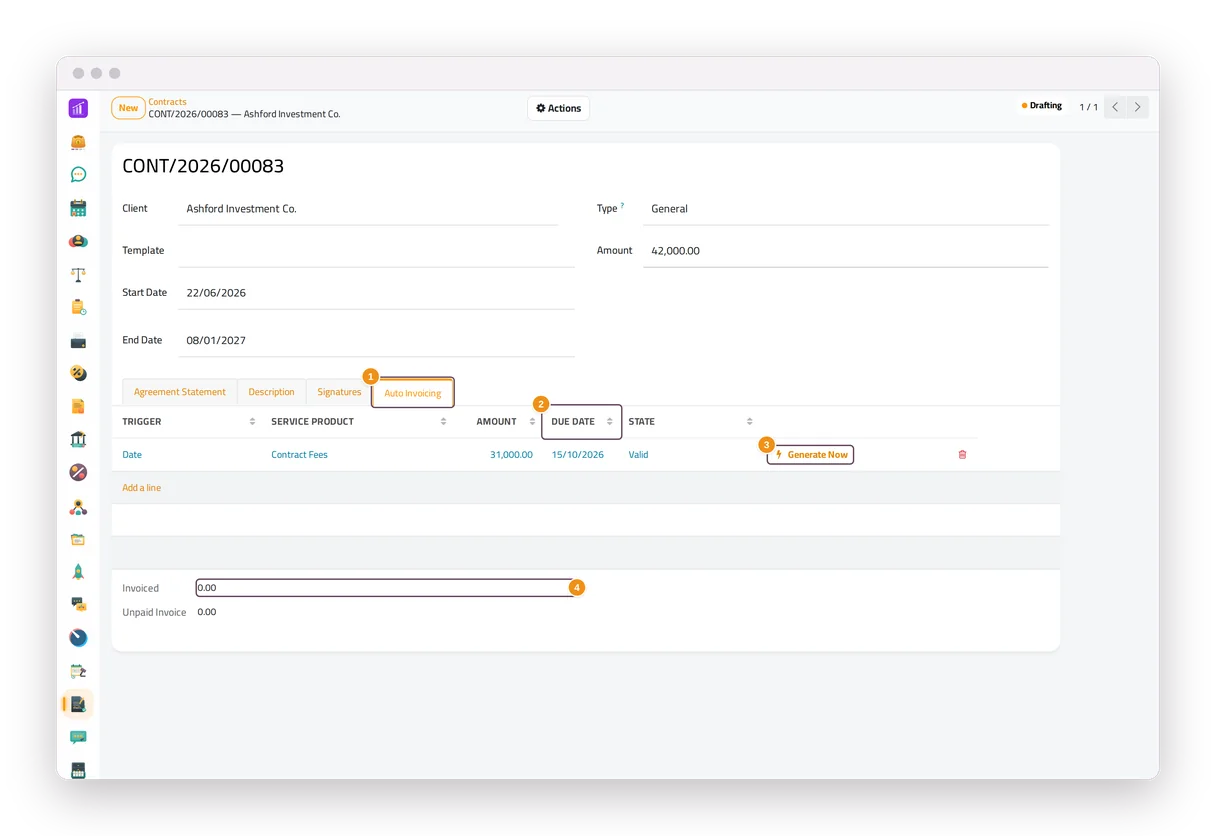Delete the Contract Fees line with trash icon
Image resolution: width=1216 pixels, height=836 pixels.
[x=962, y=455]
